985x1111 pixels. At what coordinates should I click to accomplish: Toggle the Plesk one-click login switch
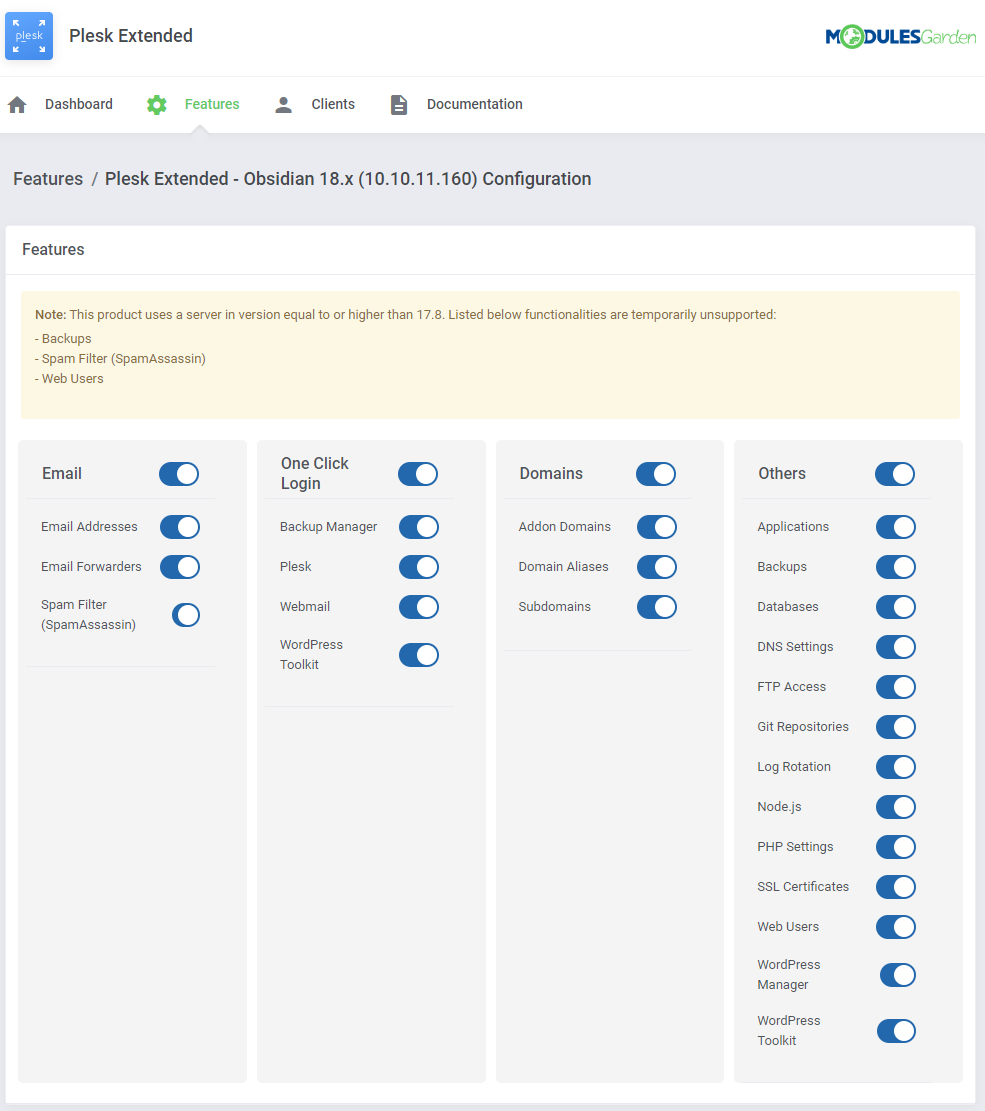[419, 567]
